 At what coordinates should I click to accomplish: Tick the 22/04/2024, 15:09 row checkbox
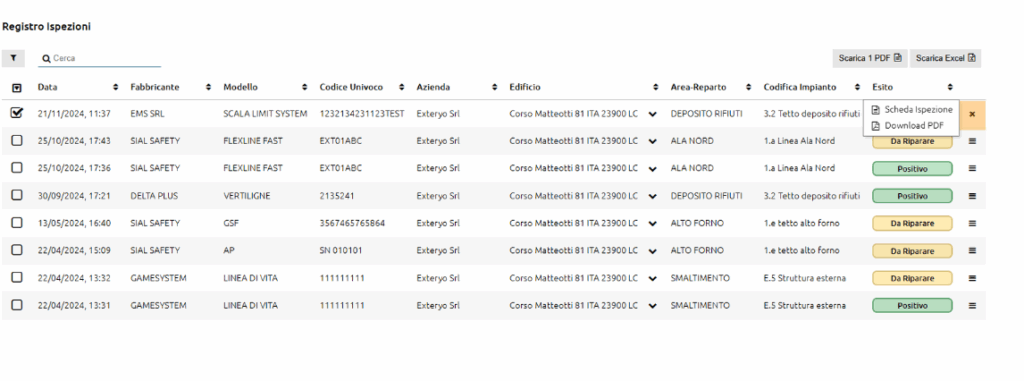[x=17, y=250]
